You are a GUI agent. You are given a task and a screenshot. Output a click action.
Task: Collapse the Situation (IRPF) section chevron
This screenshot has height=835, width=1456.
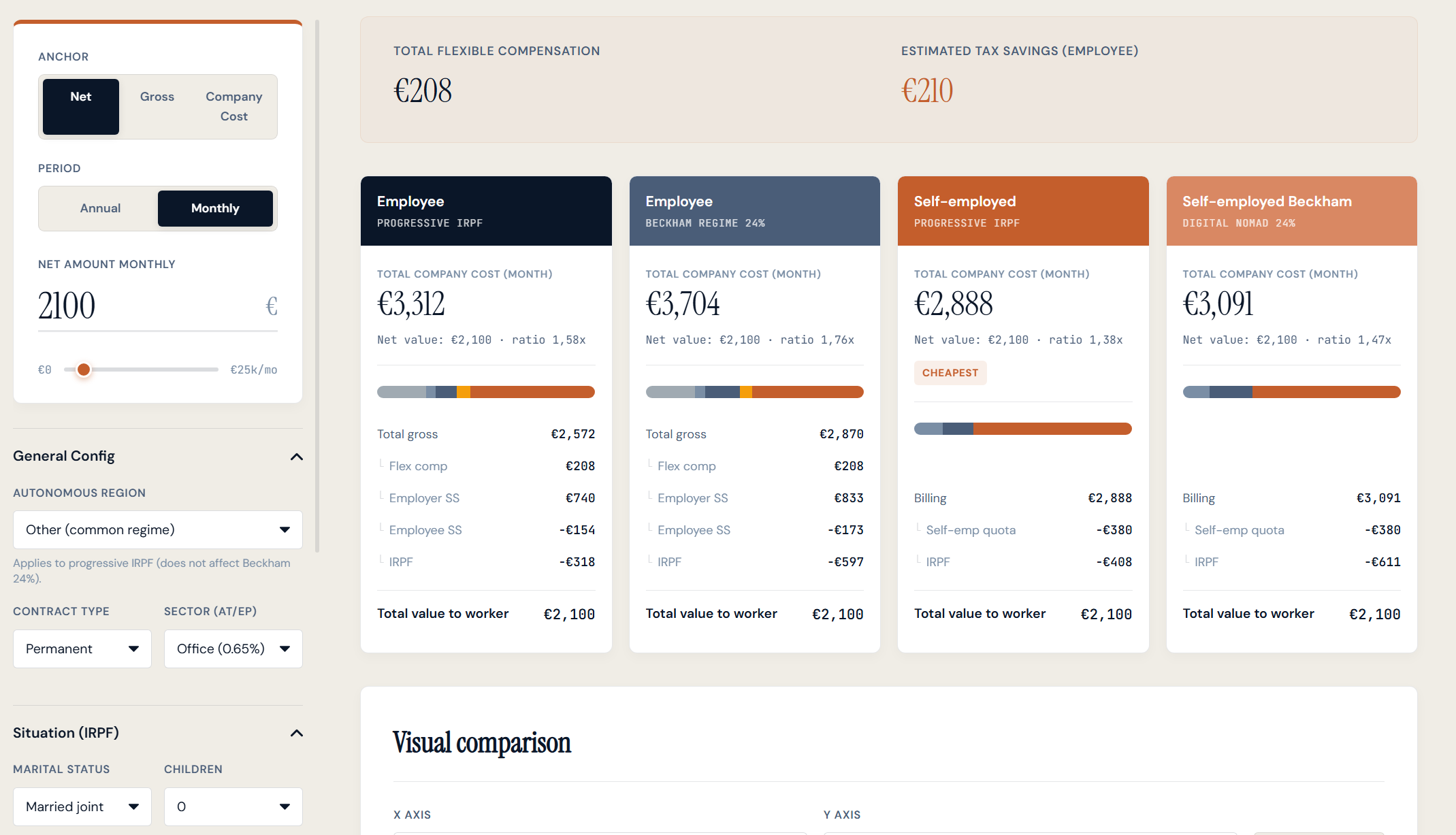[x=297, y=733]
